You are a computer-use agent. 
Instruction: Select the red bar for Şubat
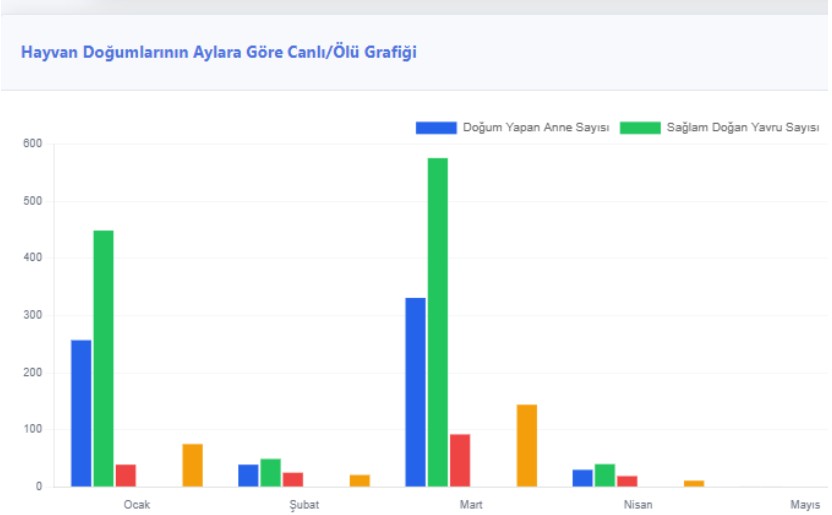tap(293, 479)
